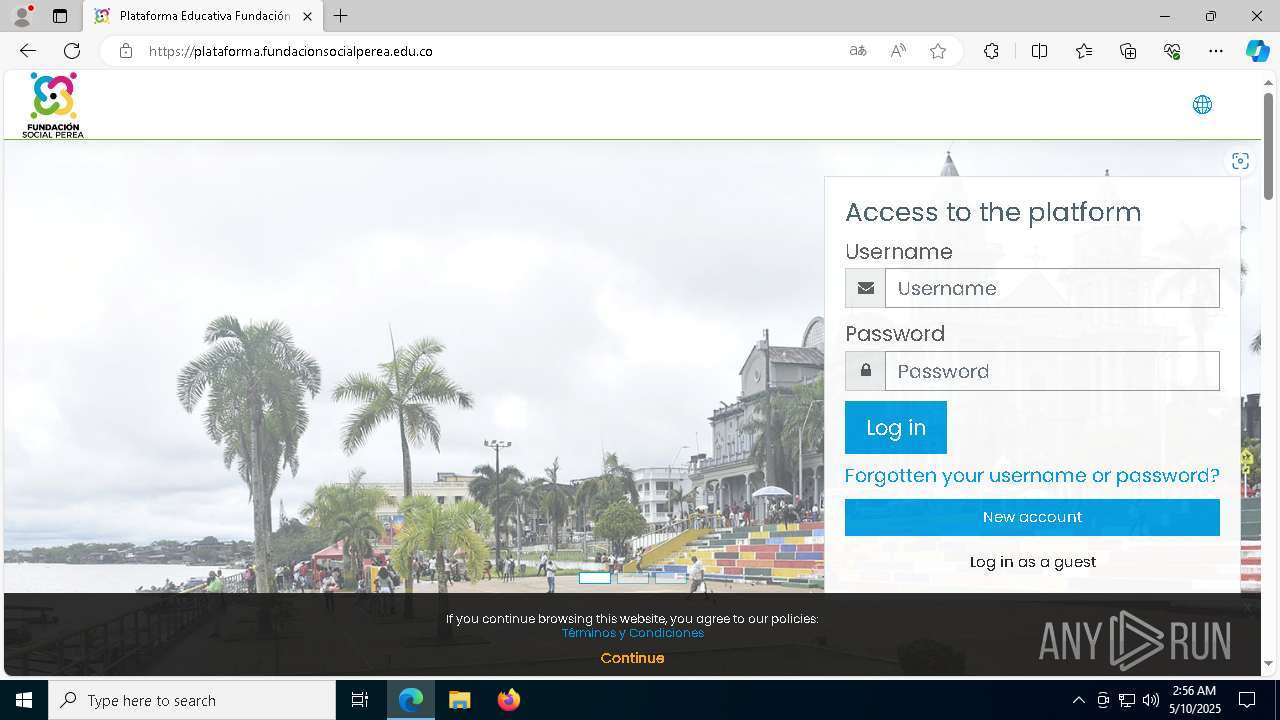The width and height of the screenshot is (1280, 720).
Task: Open volume control in system tray
Action: pos(1151,700)
